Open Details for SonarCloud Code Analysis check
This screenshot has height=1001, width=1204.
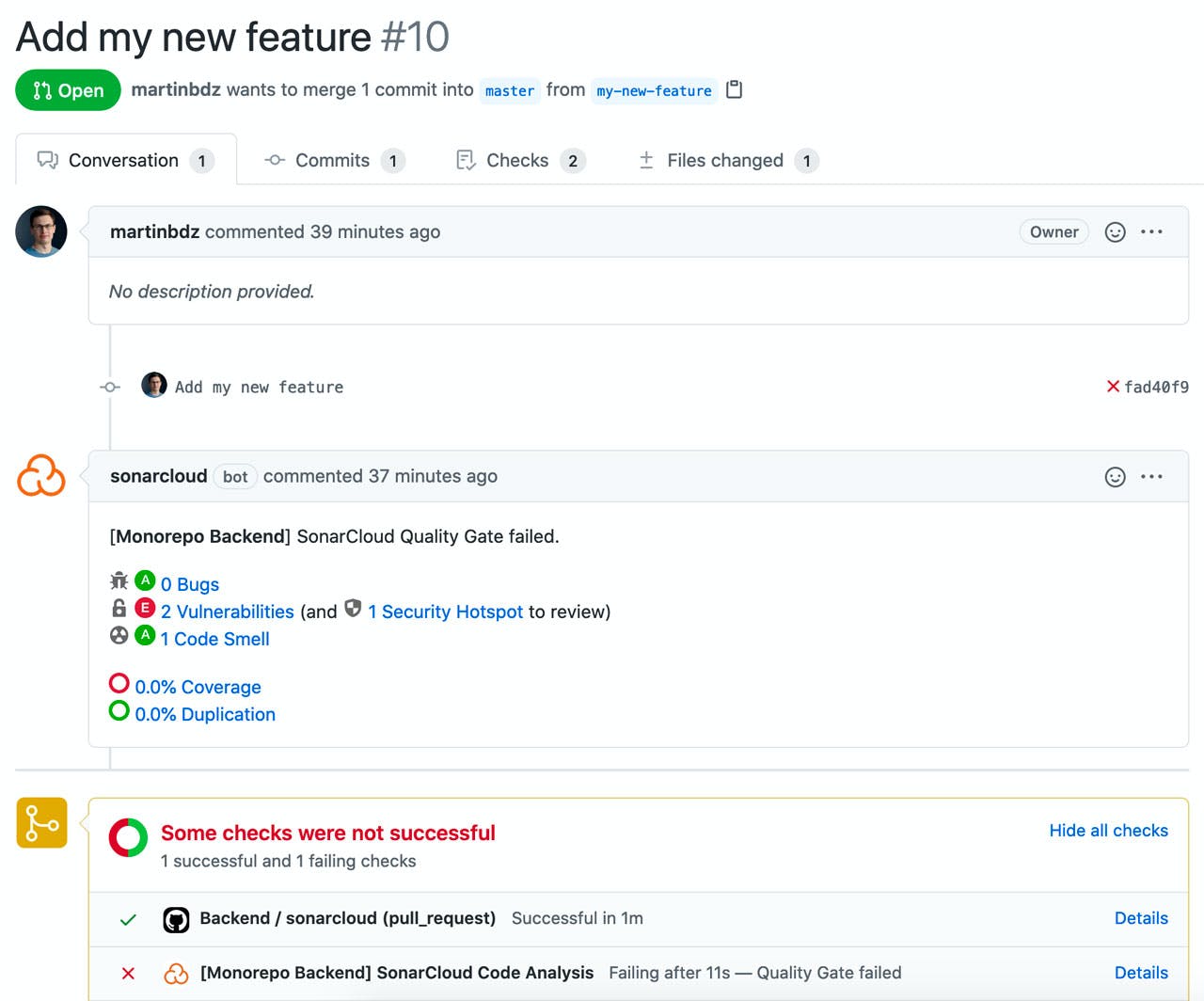coord(1141,973)
